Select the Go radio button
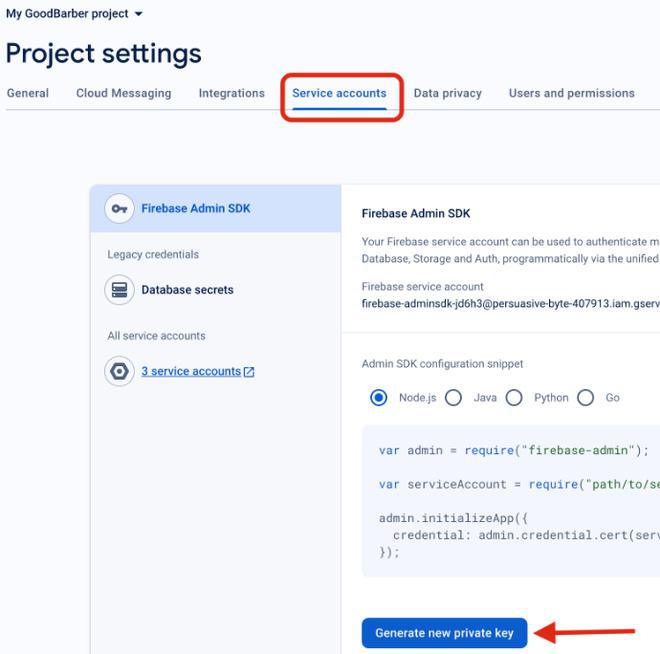 click(586, 398)
